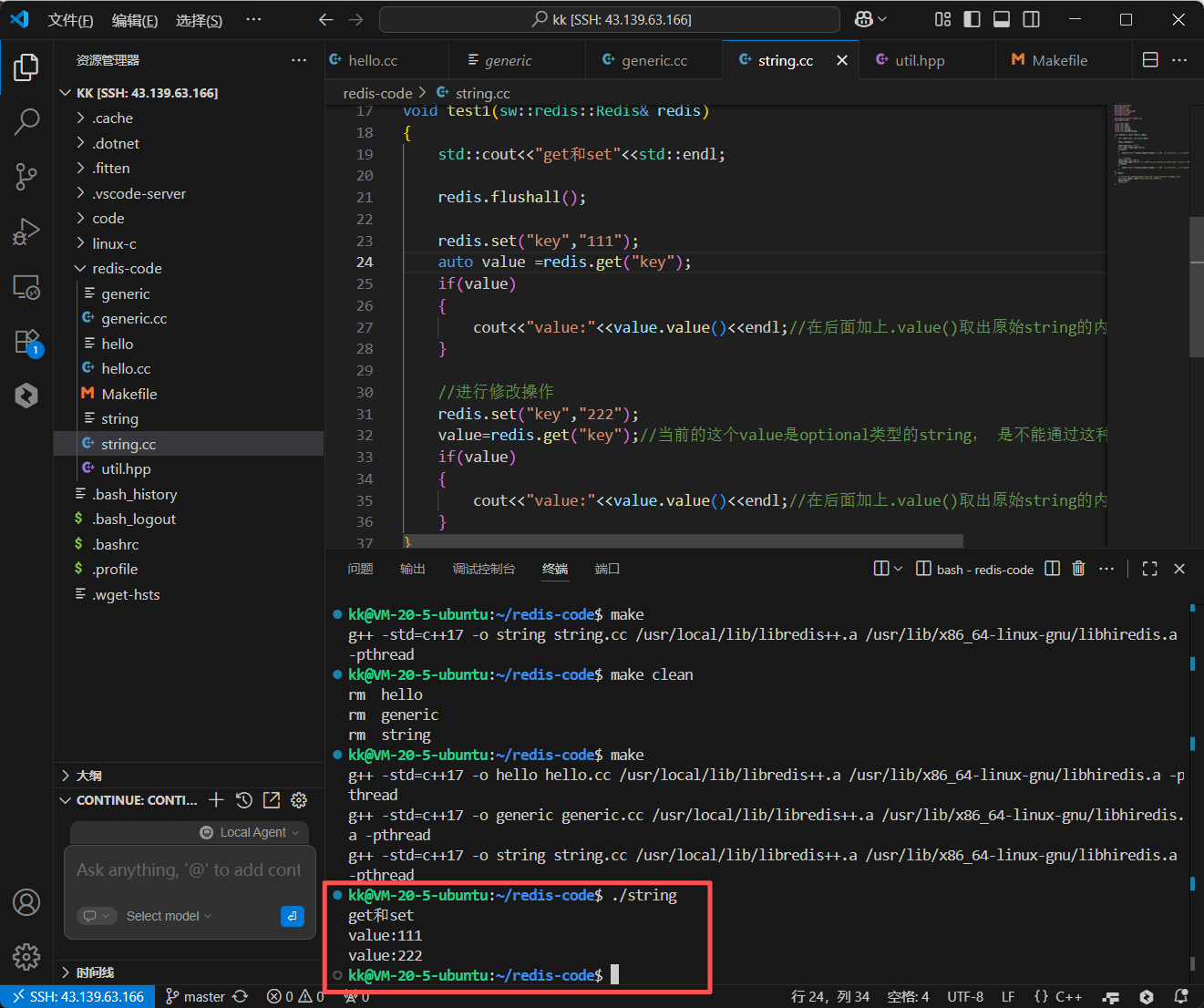Open the Select model dropdown
The image size is (1204, 1008).
coord(169,916)
